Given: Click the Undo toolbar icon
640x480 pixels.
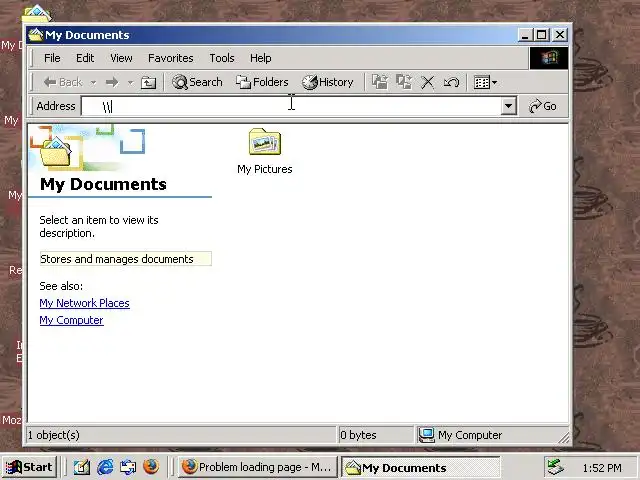Looking at the screenshot, I should (x=451, y=82).
